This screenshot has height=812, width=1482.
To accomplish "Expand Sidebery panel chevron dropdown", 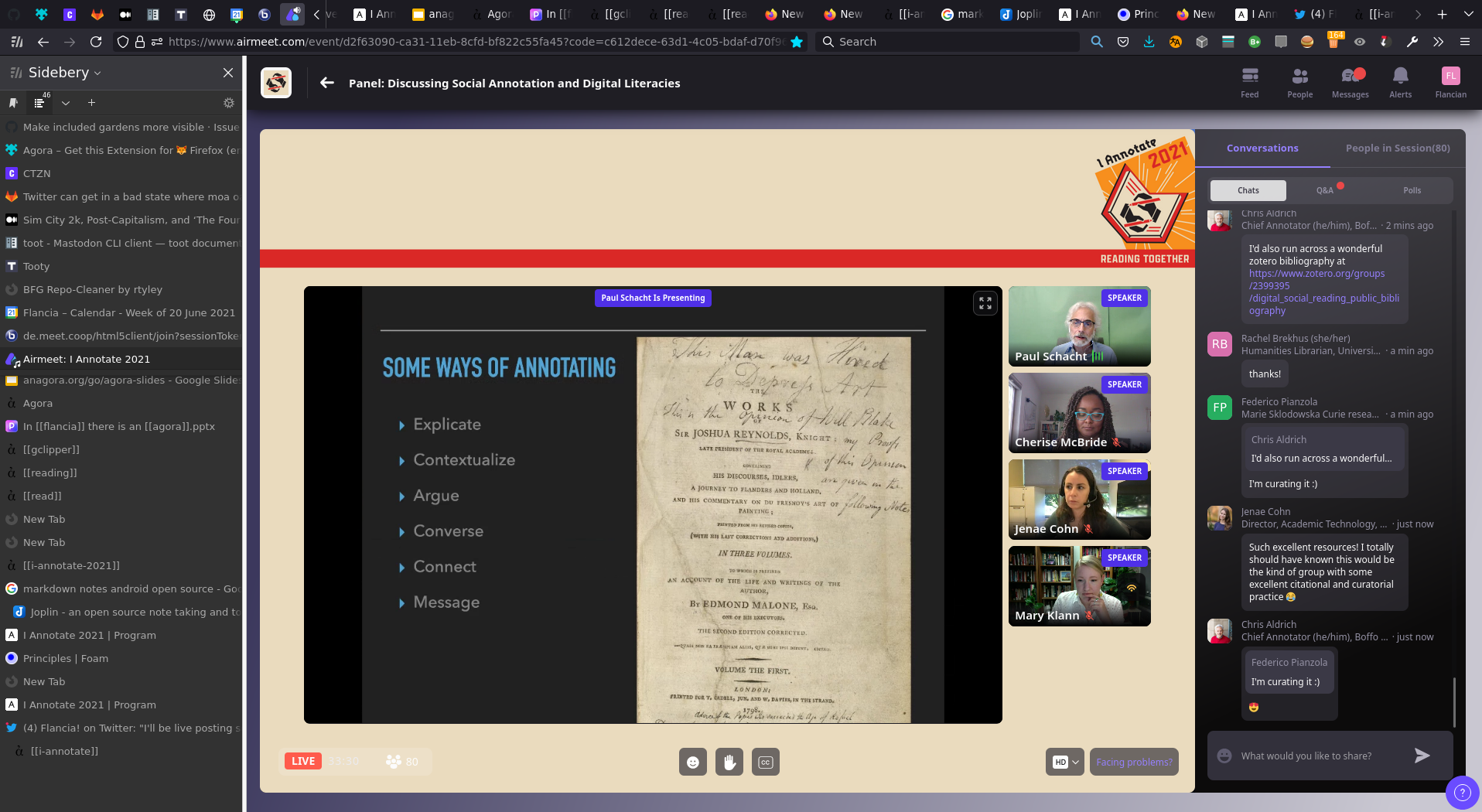I will [66, 103].
